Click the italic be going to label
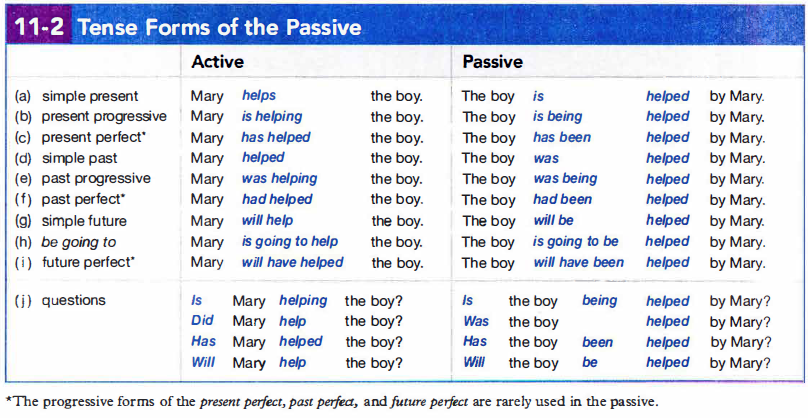 click(79, 242)
